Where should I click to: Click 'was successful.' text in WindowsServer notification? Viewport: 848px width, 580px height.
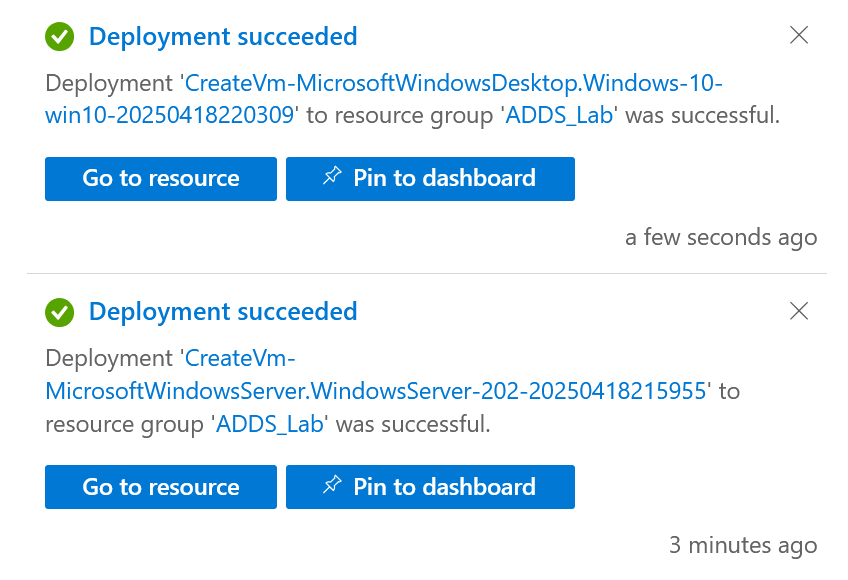[413, 424]
